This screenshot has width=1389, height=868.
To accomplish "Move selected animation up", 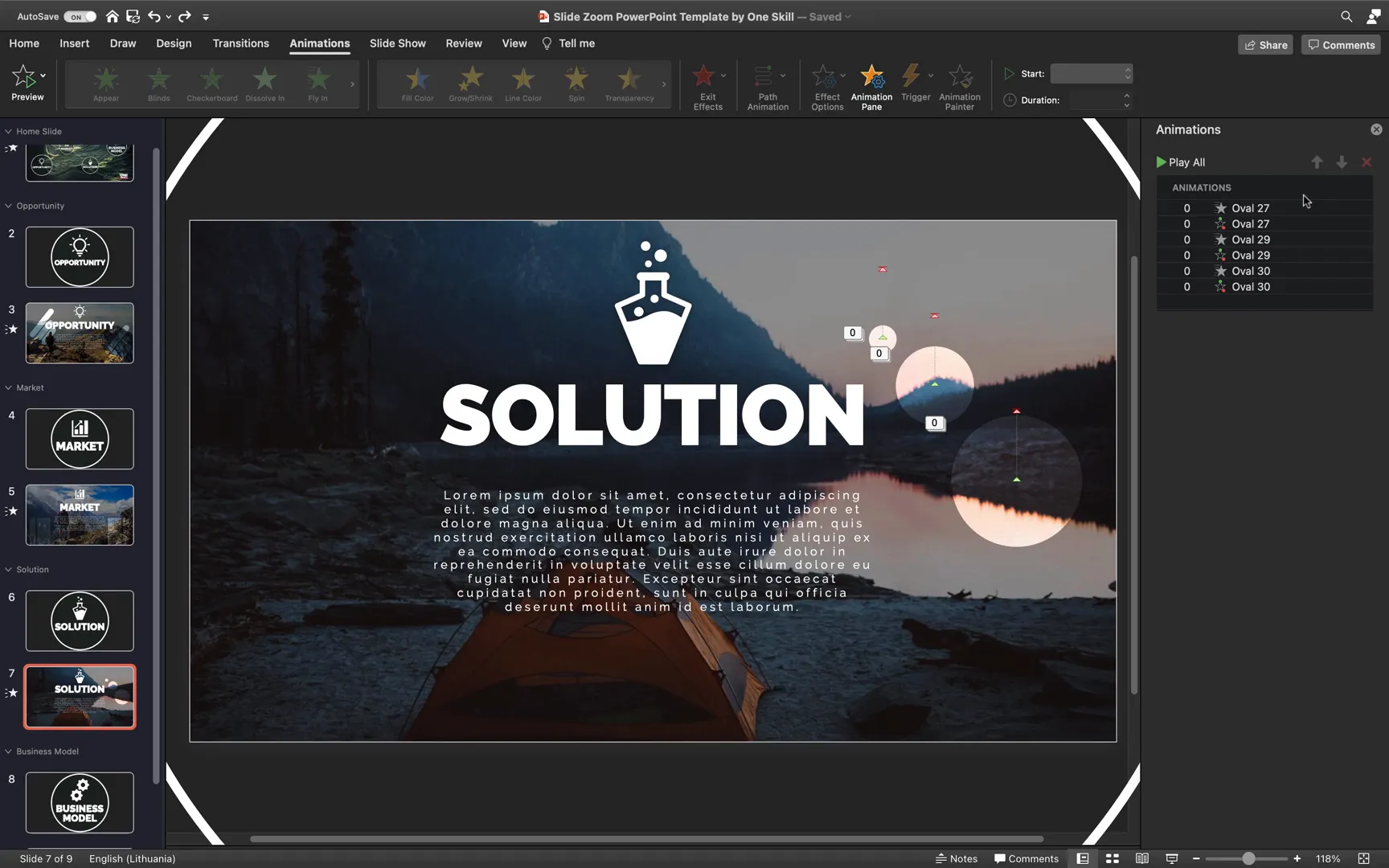I will [1317, 162].
